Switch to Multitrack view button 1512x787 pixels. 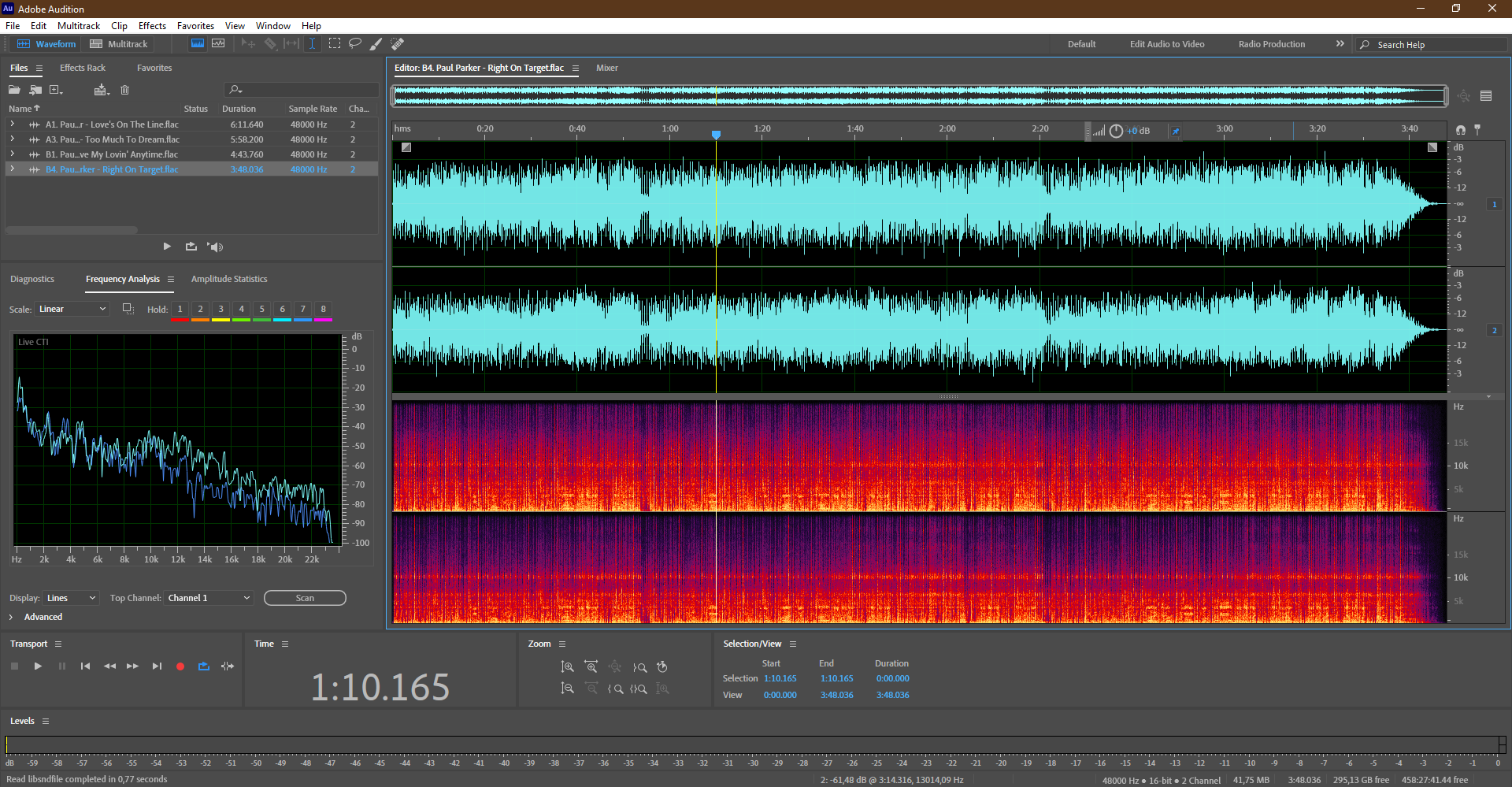pyautogui.click(x=119, y=44)
